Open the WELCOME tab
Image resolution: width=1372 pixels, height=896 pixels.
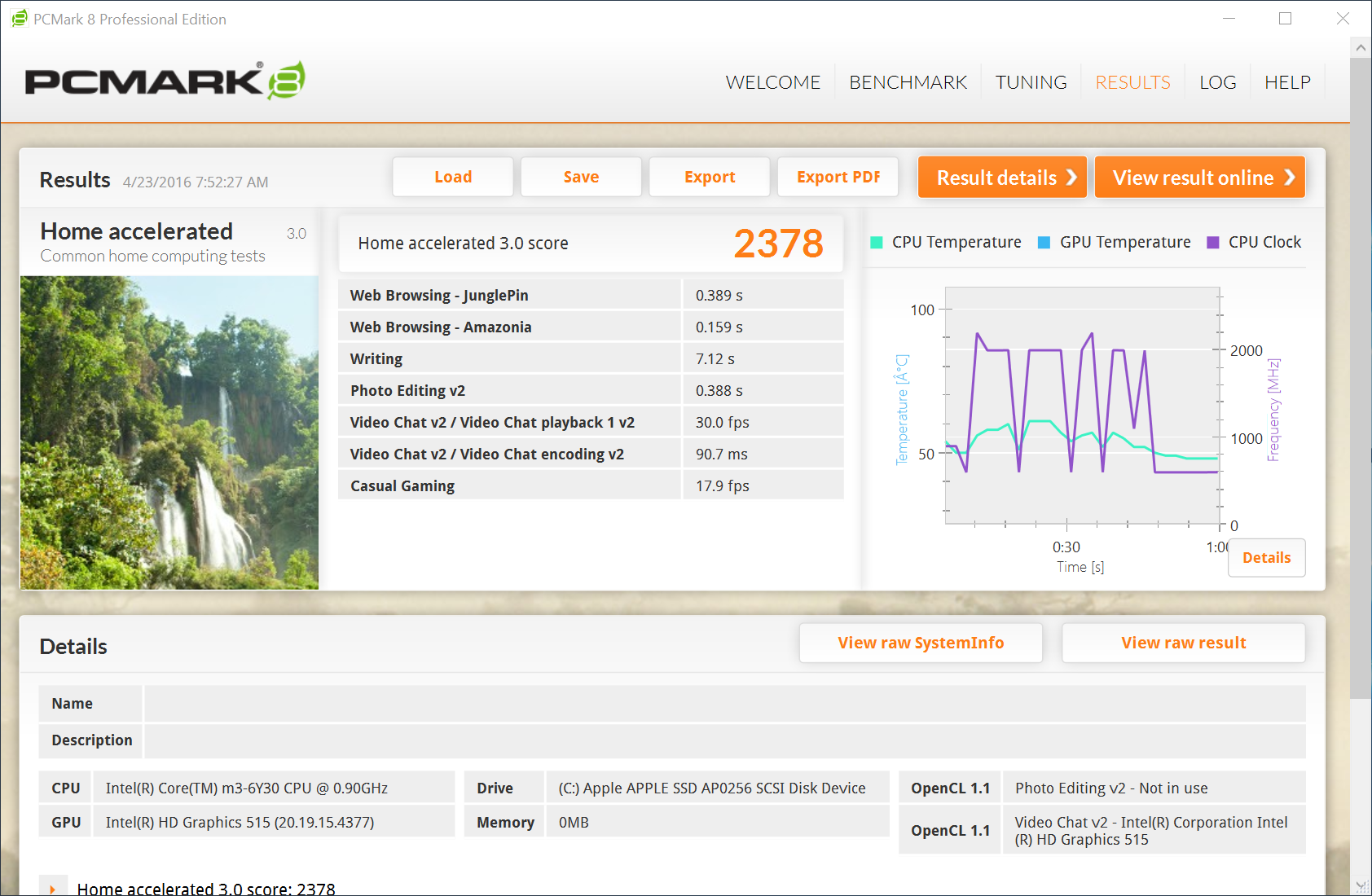773,82
